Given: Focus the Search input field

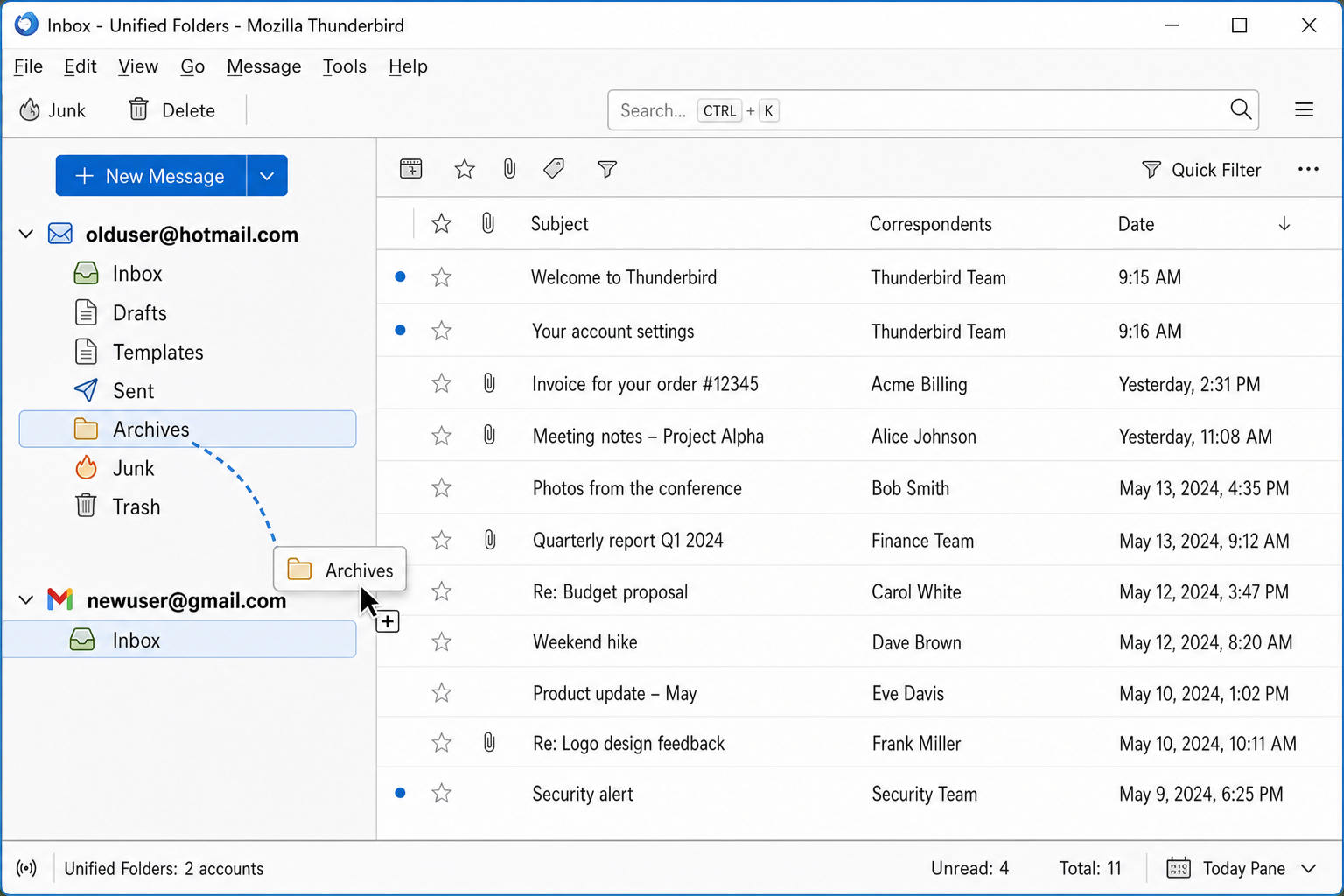Looking at the screenshot, I should [x=933, y=110].
